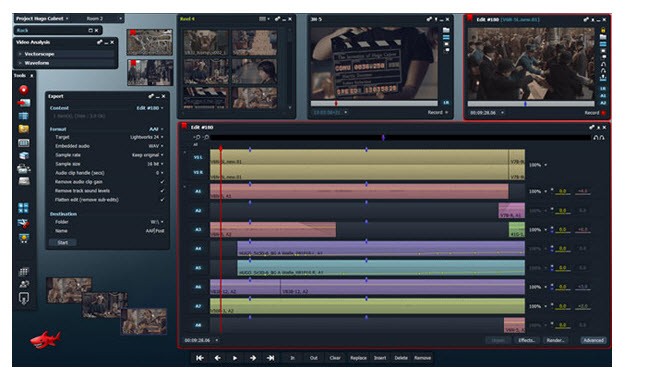Click the blue marker on the Edit viewer scrub bar

pos(525,103)
